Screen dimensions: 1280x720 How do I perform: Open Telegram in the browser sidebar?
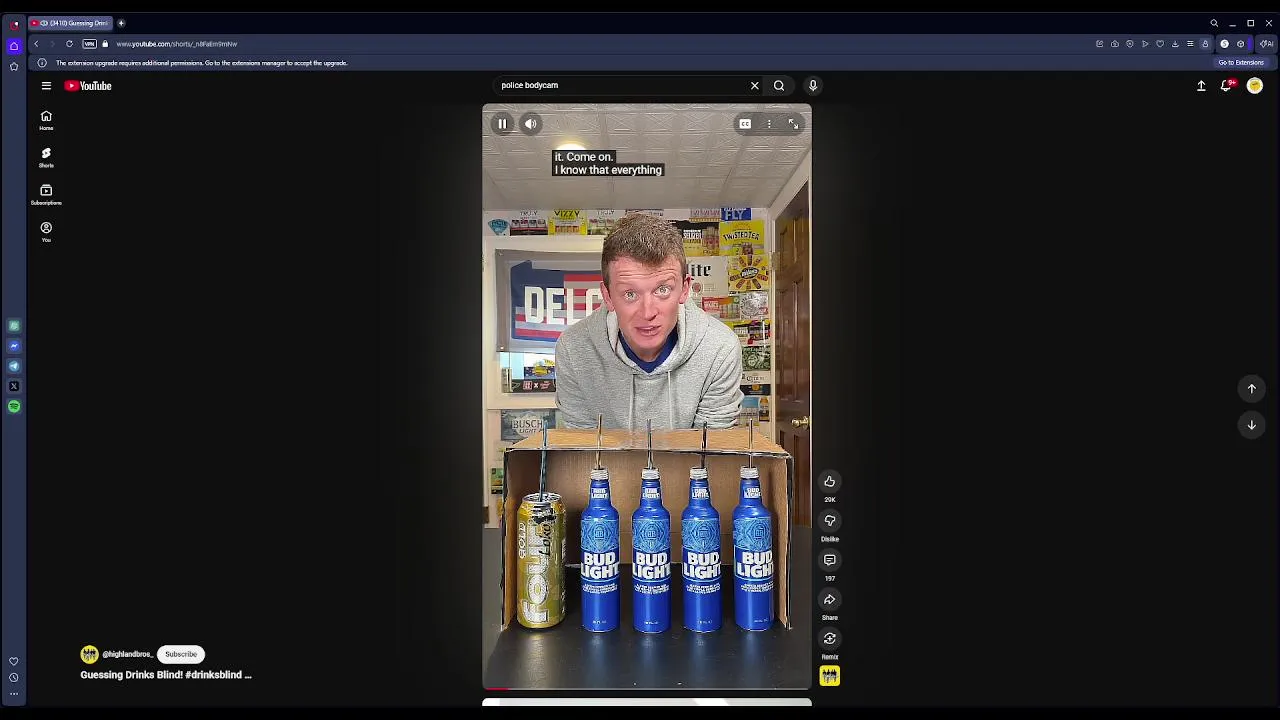tap(14, 366)
